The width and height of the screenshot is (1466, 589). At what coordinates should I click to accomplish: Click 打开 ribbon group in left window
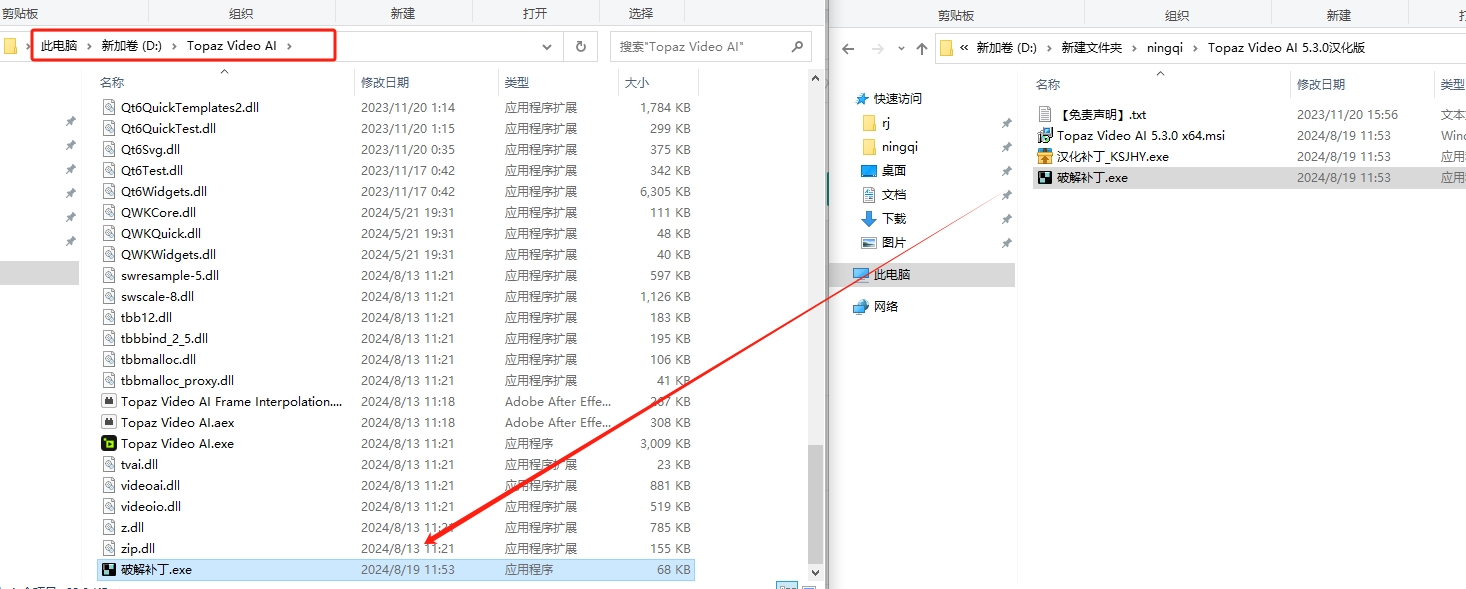tap(535, 13)
